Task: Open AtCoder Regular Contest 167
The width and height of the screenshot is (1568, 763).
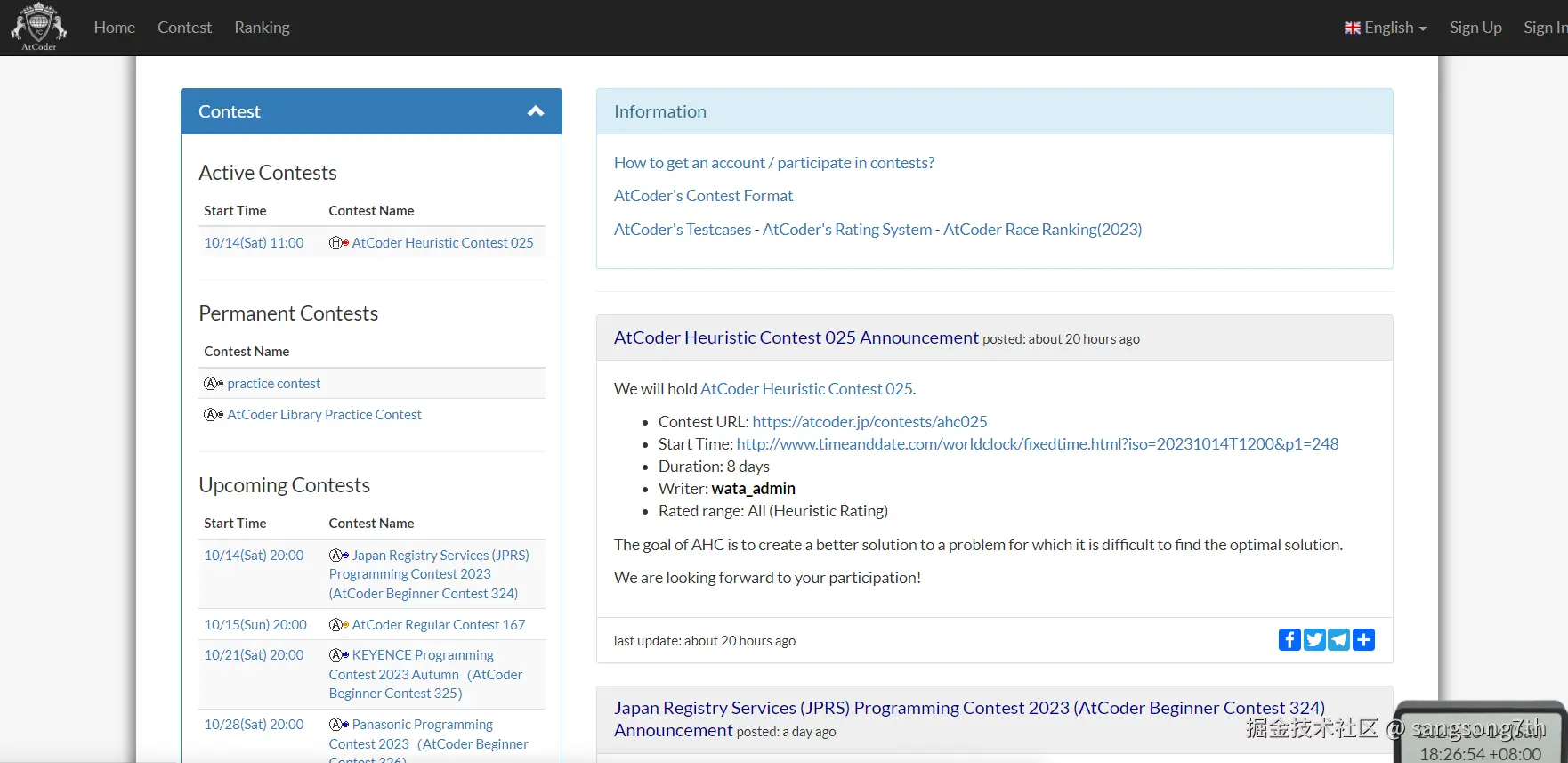Action: point(439,624)
